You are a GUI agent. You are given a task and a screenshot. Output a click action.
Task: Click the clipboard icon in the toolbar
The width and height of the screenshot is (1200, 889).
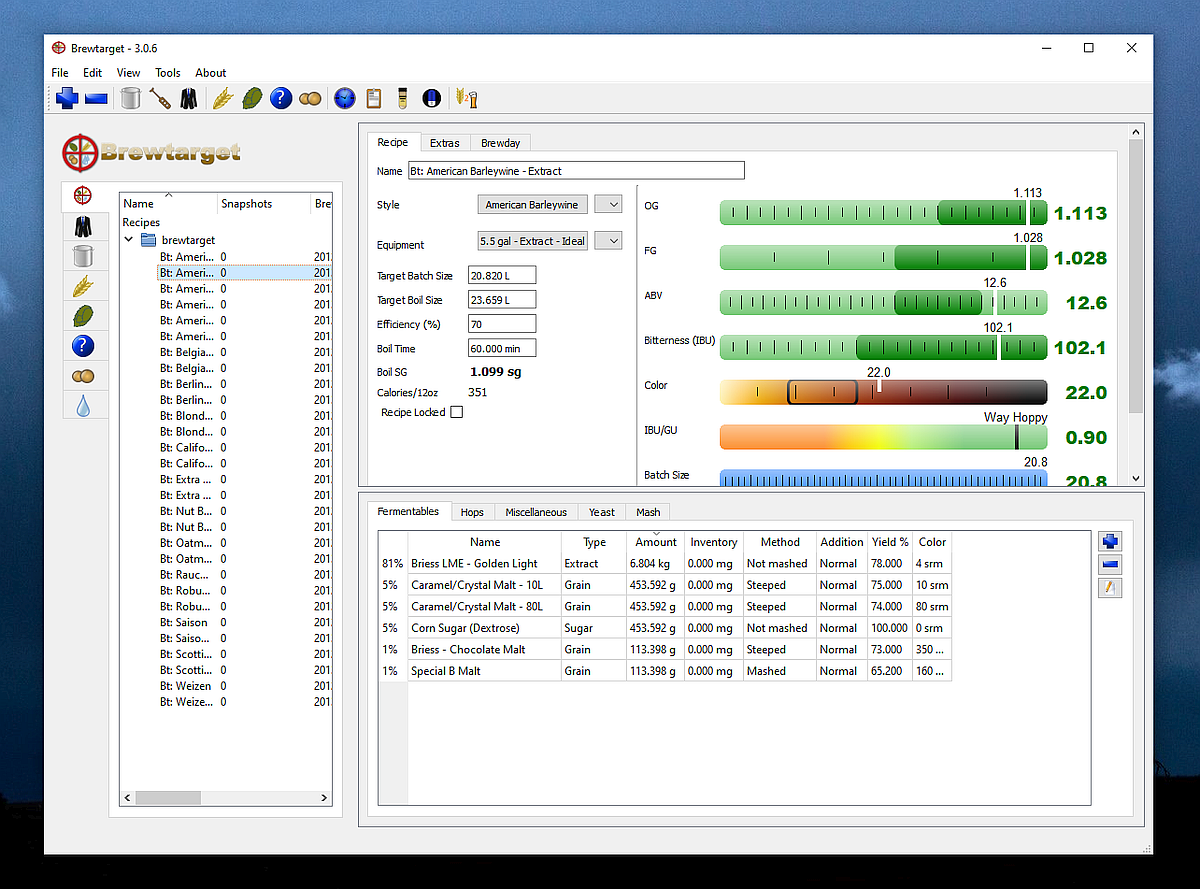(374, 98)
